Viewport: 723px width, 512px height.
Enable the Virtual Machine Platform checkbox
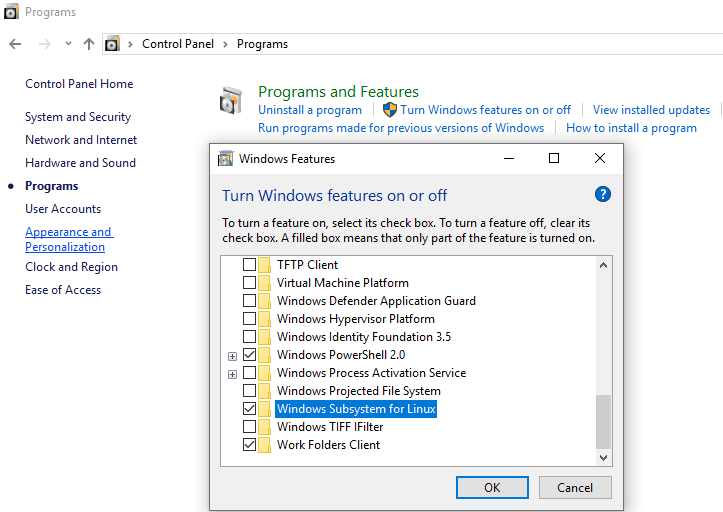pos(249,283)
